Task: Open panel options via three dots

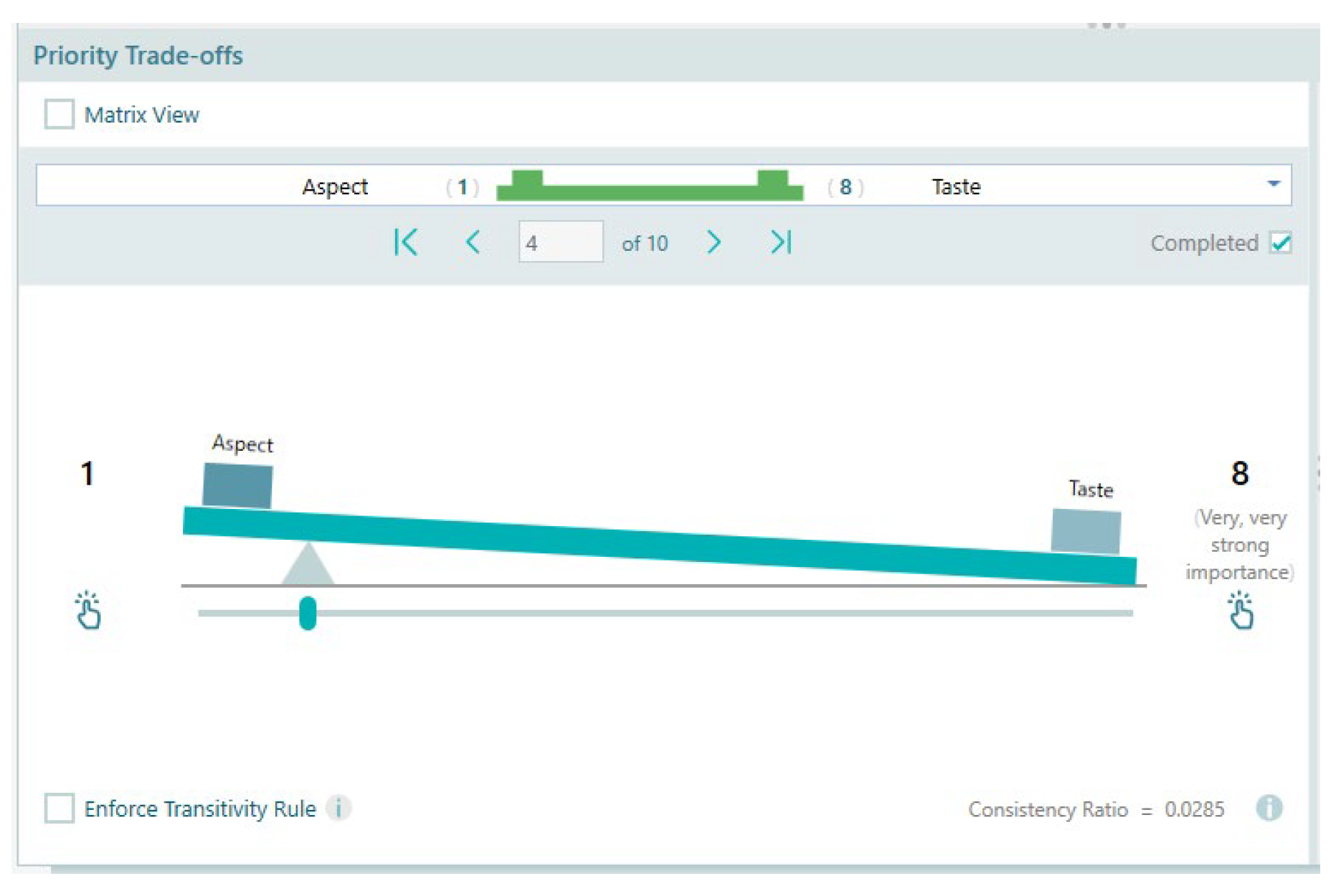Action: [1106, 26]
